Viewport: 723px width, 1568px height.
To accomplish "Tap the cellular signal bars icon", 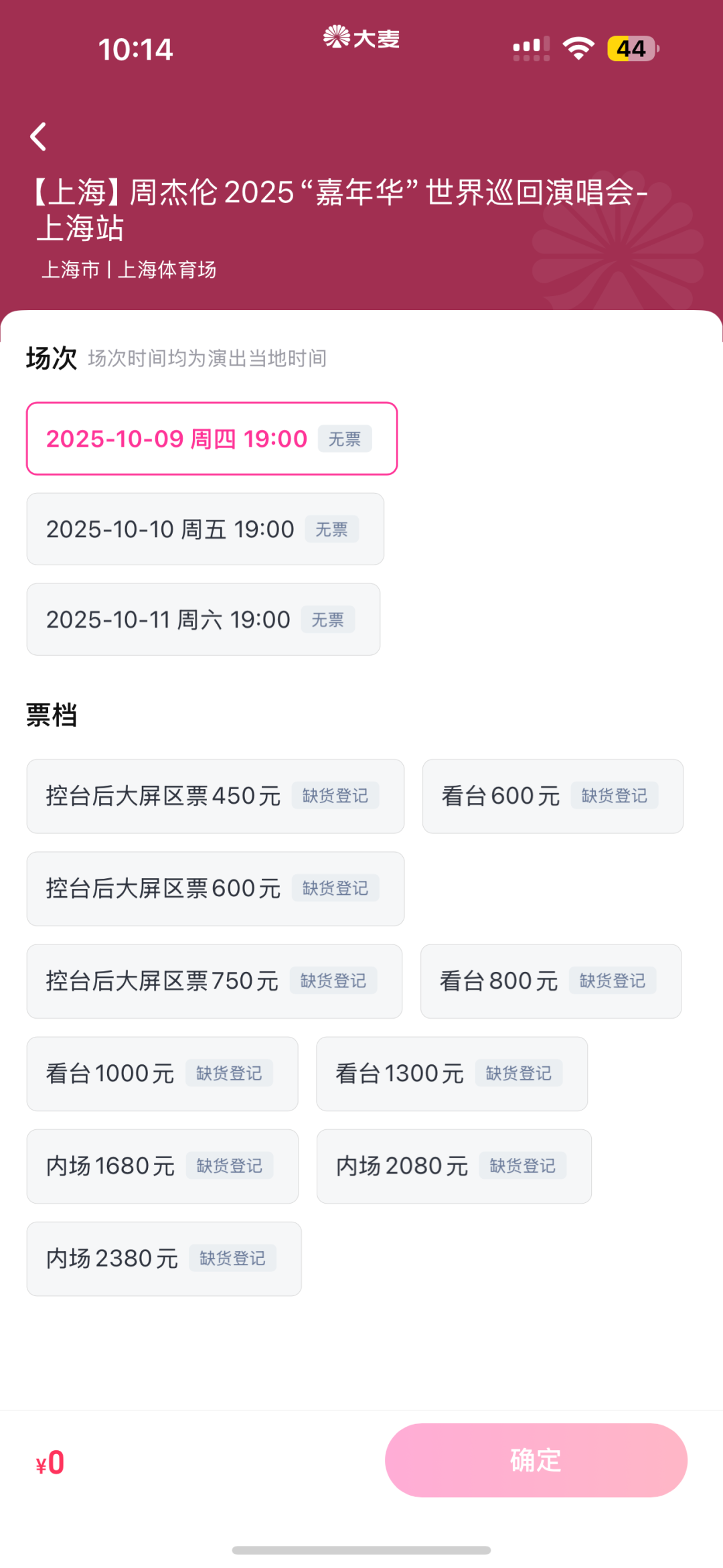I will [x=532, y=48].
